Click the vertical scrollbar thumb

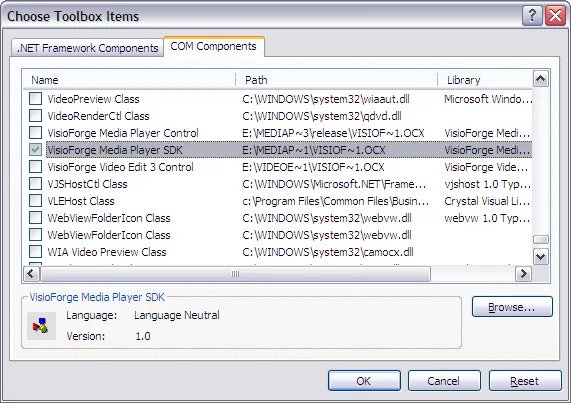pyautogui.click(x=541, y=240)
